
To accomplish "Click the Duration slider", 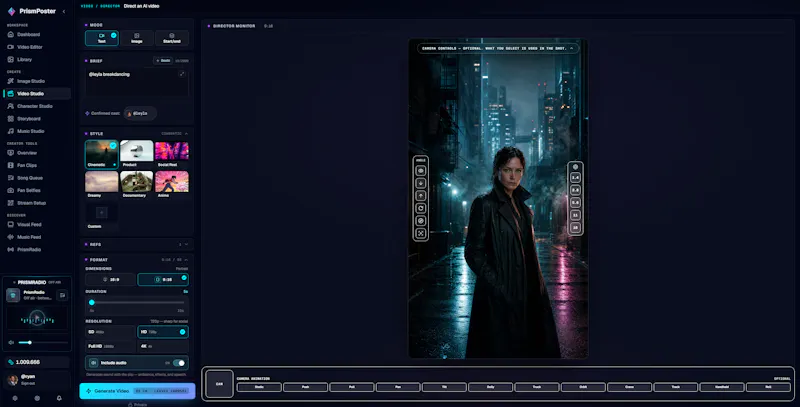I will coord(137,302).
